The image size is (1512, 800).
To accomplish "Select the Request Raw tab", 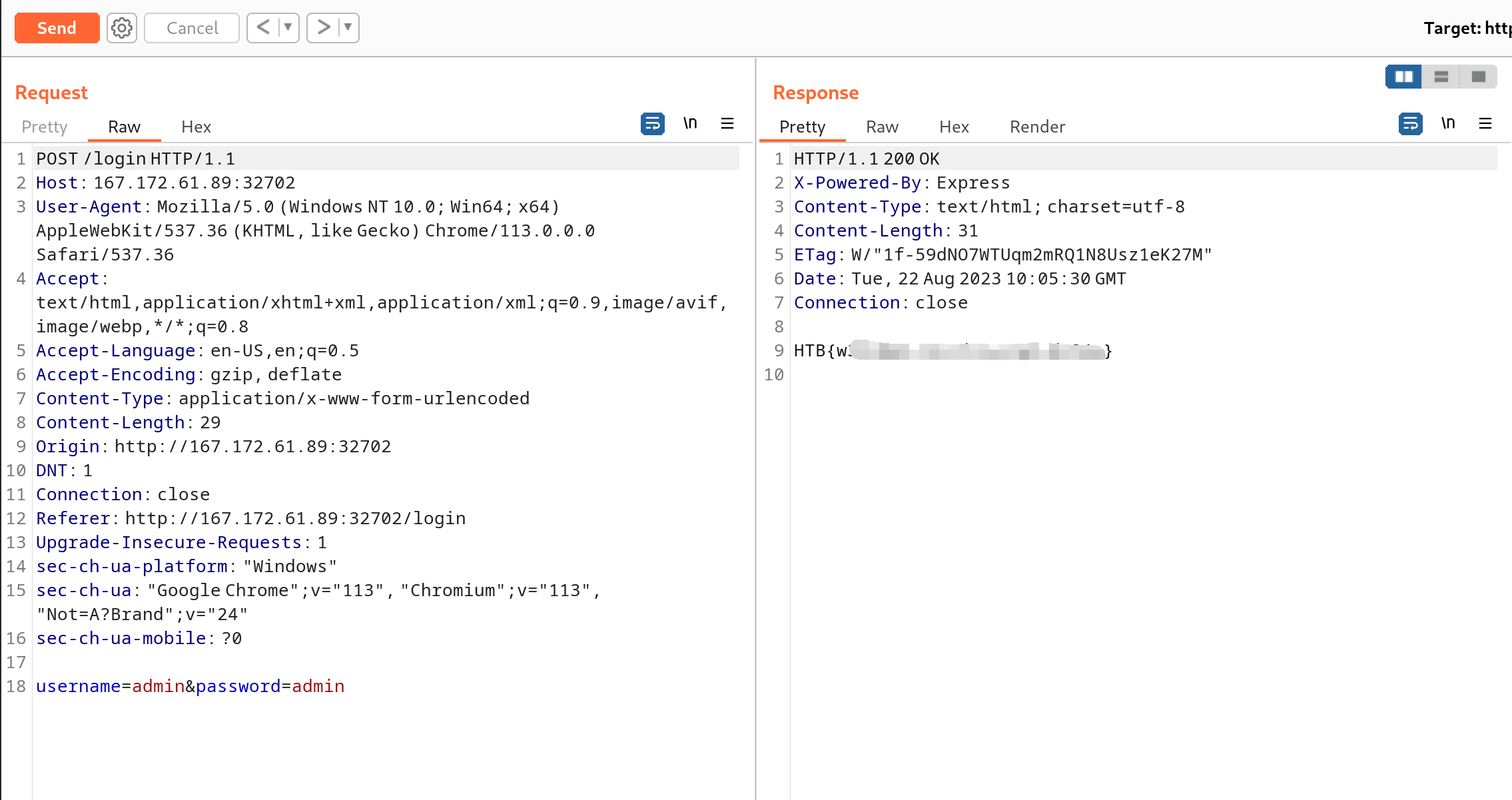I will pyautogui.click(x=125, y=127).
